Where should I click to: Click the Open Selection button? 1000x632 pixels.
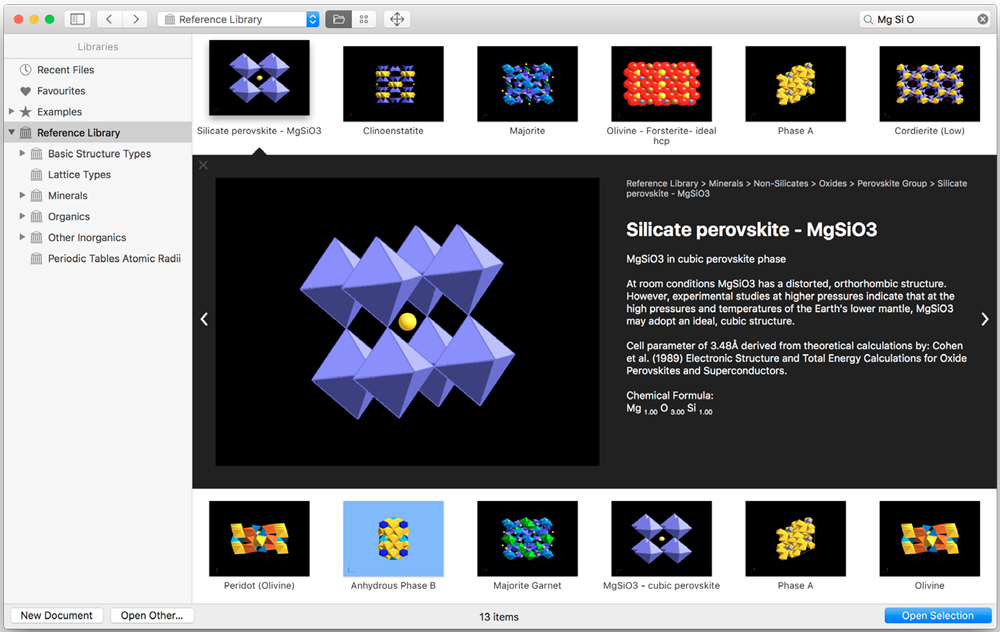pyautogui.click(x=938, y=615)
